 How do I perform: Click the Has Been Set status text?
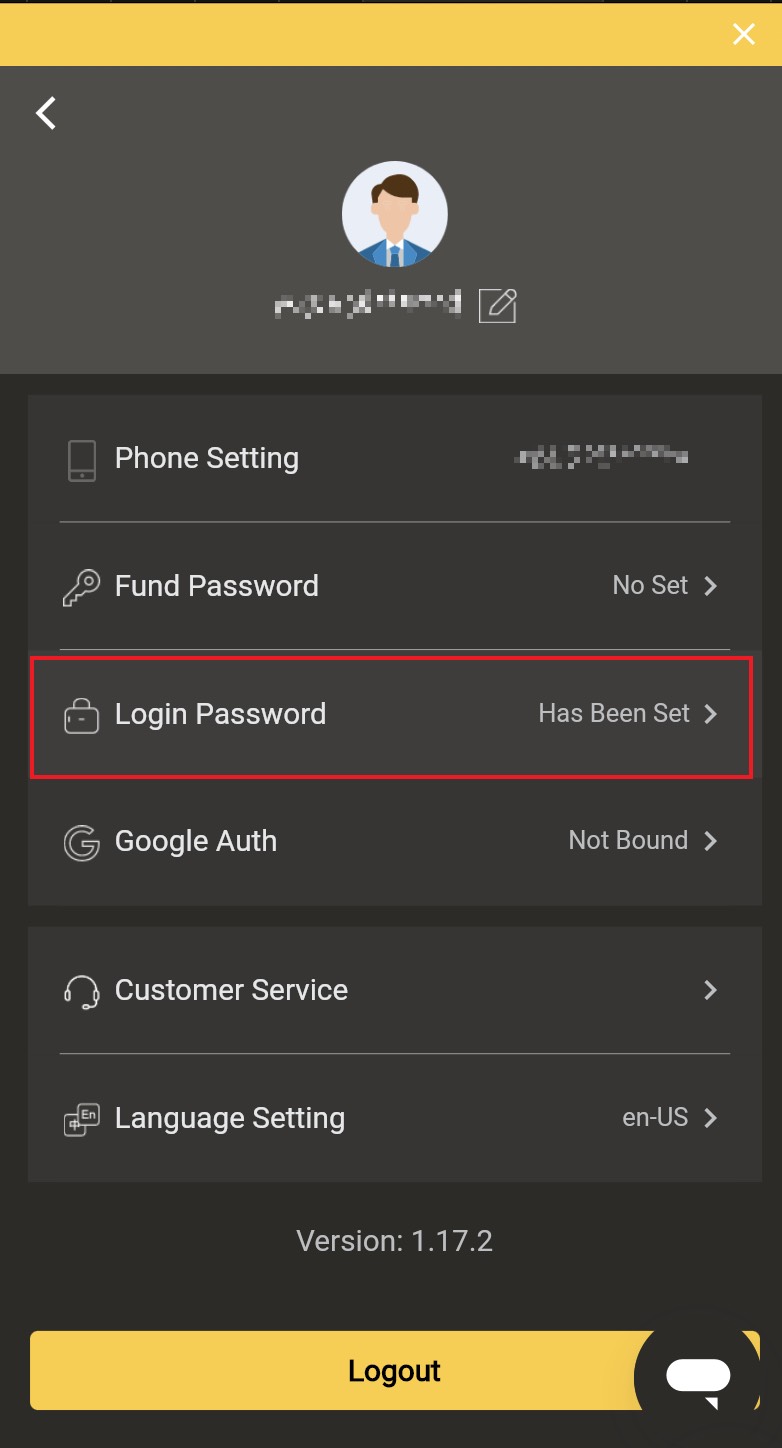614,713
